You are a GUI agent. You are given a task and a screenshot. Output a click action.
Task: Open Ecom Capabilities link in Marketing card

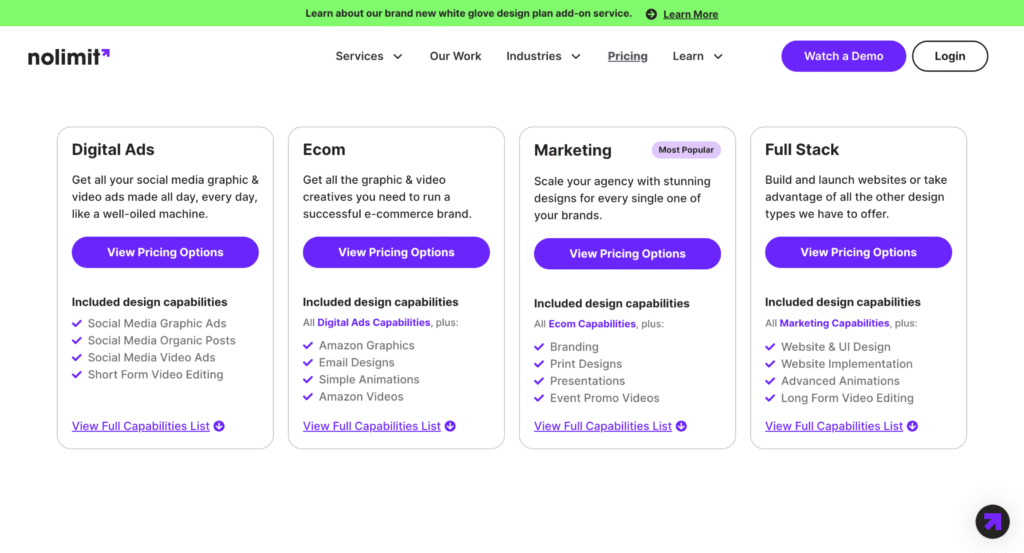pos(592,324)
